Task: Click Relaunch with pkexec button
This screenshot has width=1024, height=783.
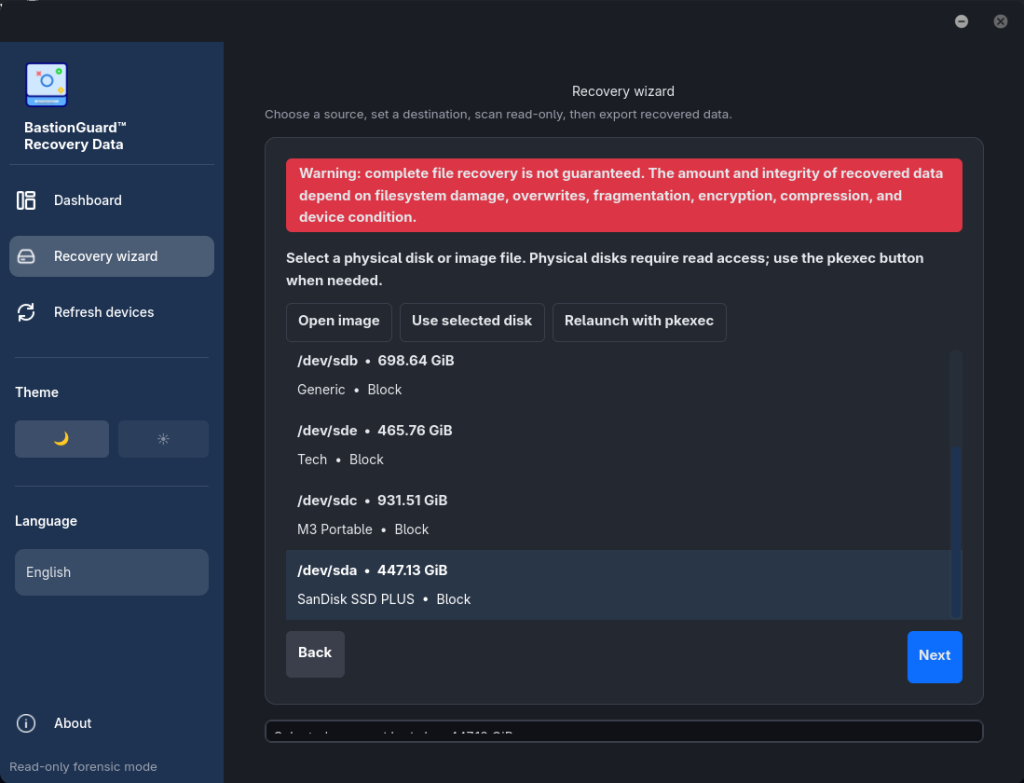Action: [x=639, y=322]
